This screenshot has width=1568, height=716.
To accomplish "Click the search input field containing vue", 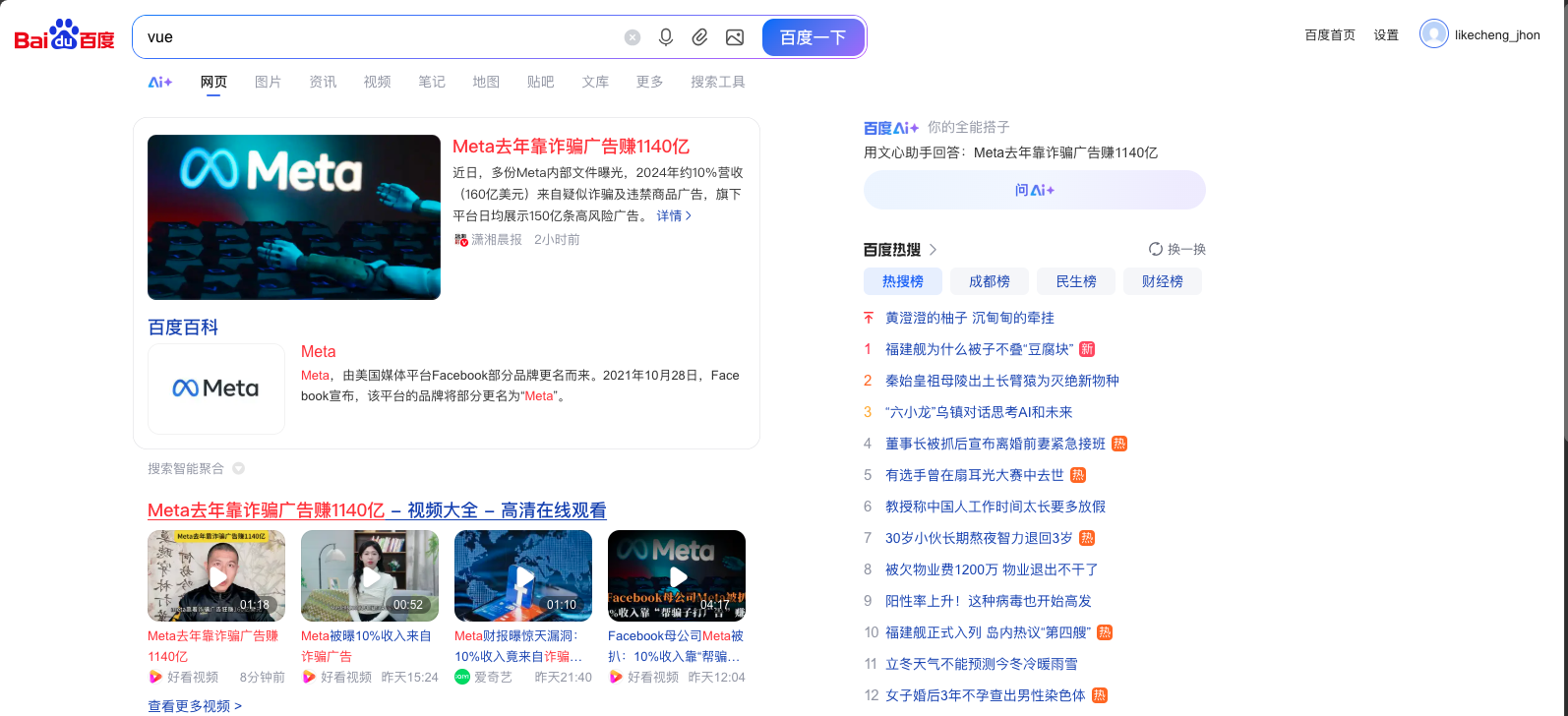I will [379, 37].
